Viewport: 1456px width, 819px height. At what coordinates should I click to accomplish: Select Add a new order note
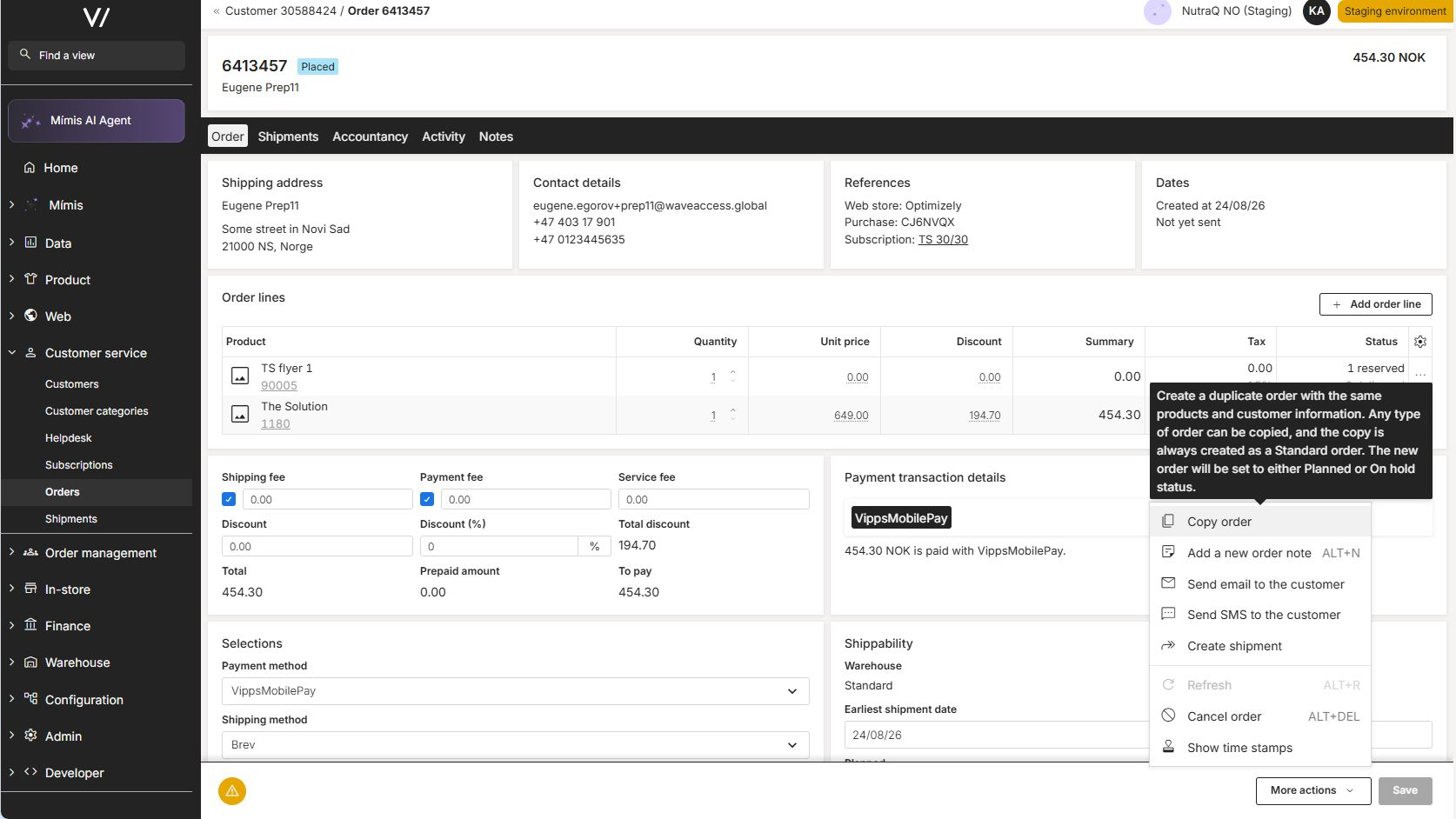pos(1260,553)
